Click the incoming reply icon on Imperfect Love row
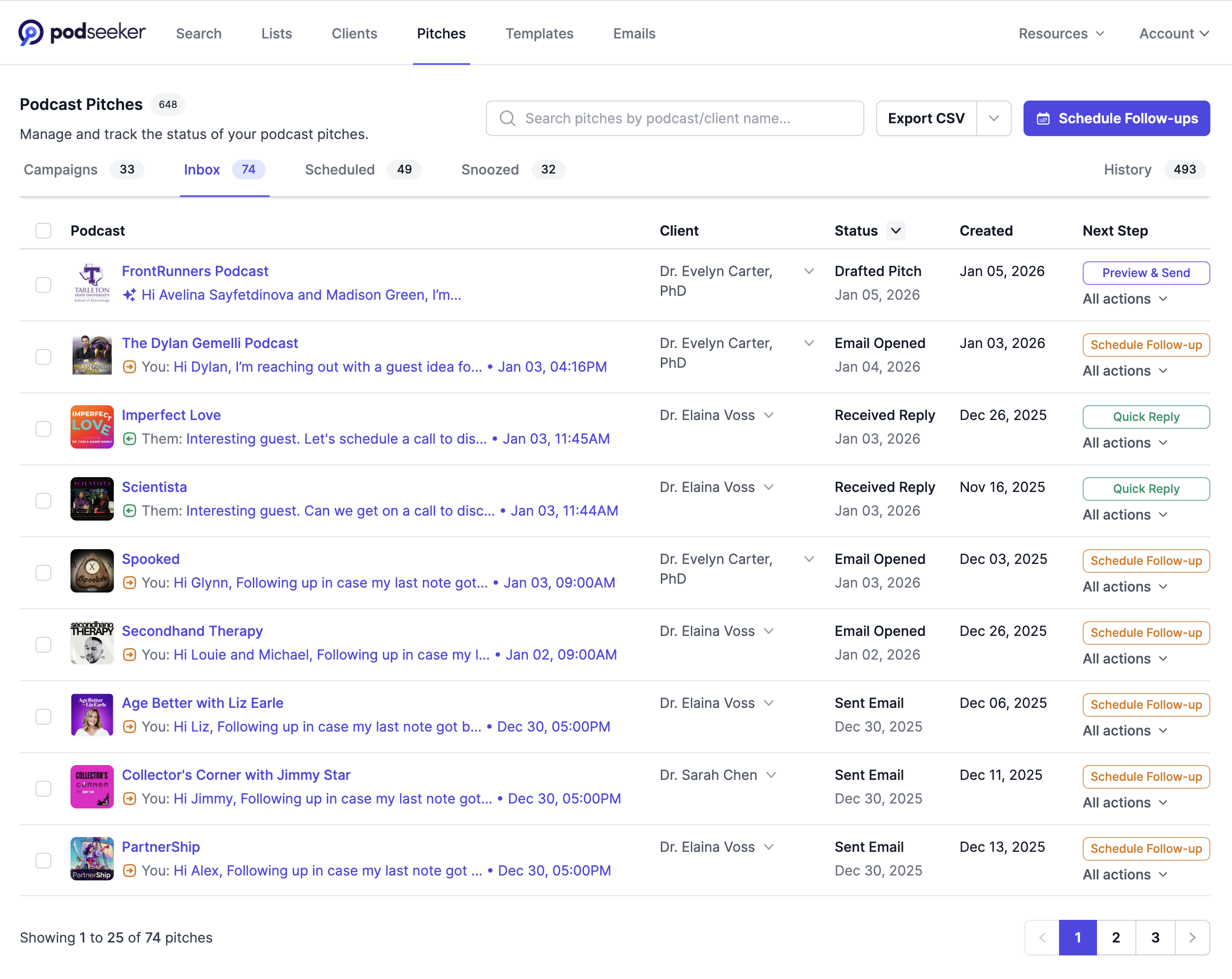The image size is (1232, 979). point(130,439)
